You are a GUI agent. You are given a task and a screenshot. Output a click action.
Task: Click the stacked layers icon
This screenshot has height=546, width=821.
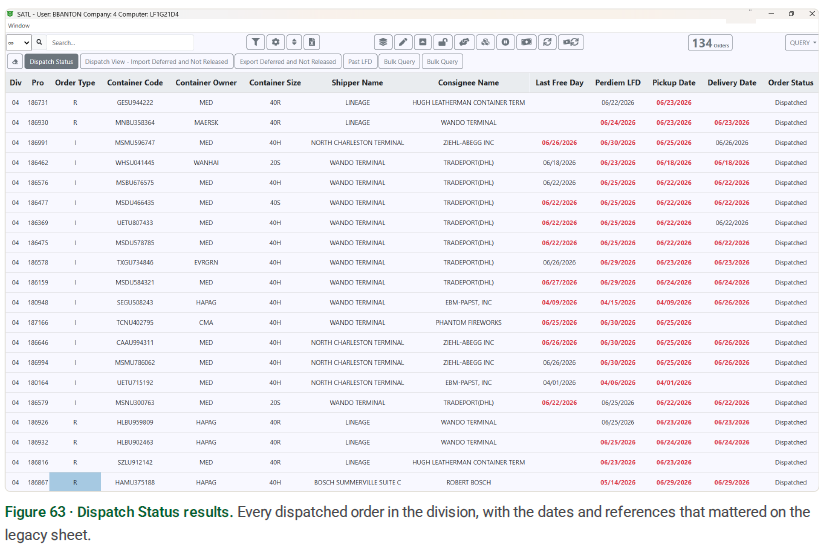click(x=383, y=42)
